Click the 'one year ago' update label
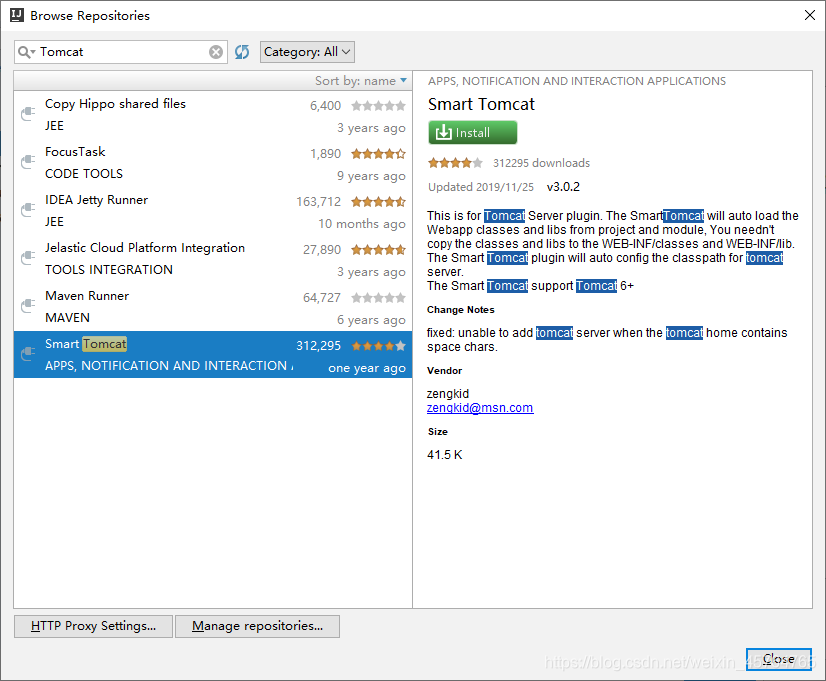This screenshot has height=681, width=826. [x=367, y=368]
